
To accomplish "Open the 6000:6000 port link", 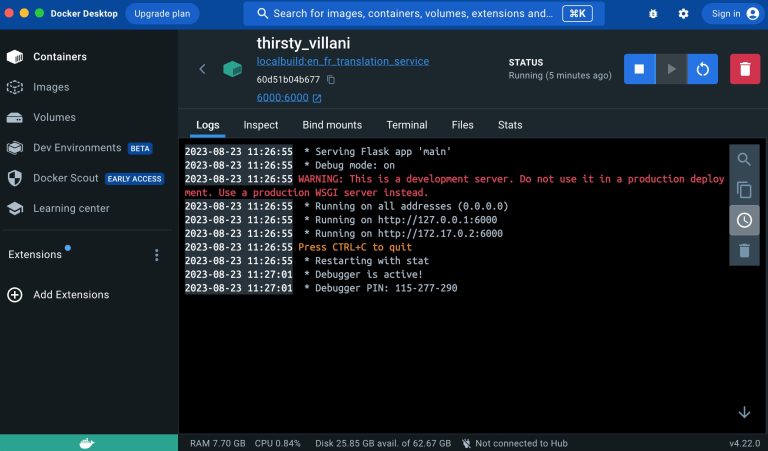I will (x=284, y=98).
